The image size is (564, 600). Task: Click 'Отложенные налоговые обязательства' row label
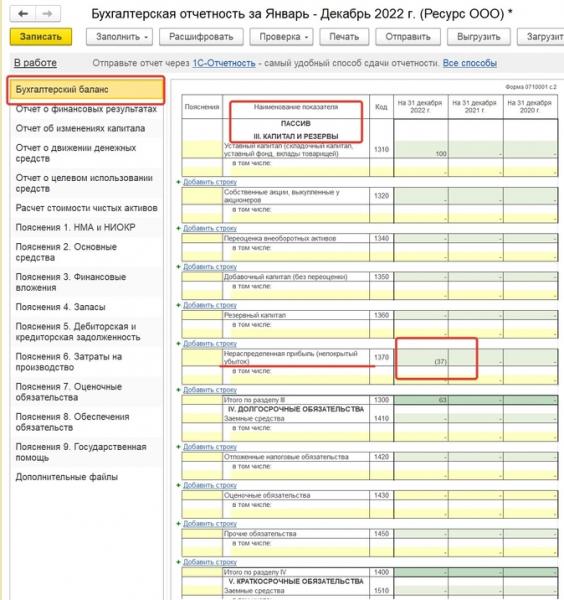point(286,457)
